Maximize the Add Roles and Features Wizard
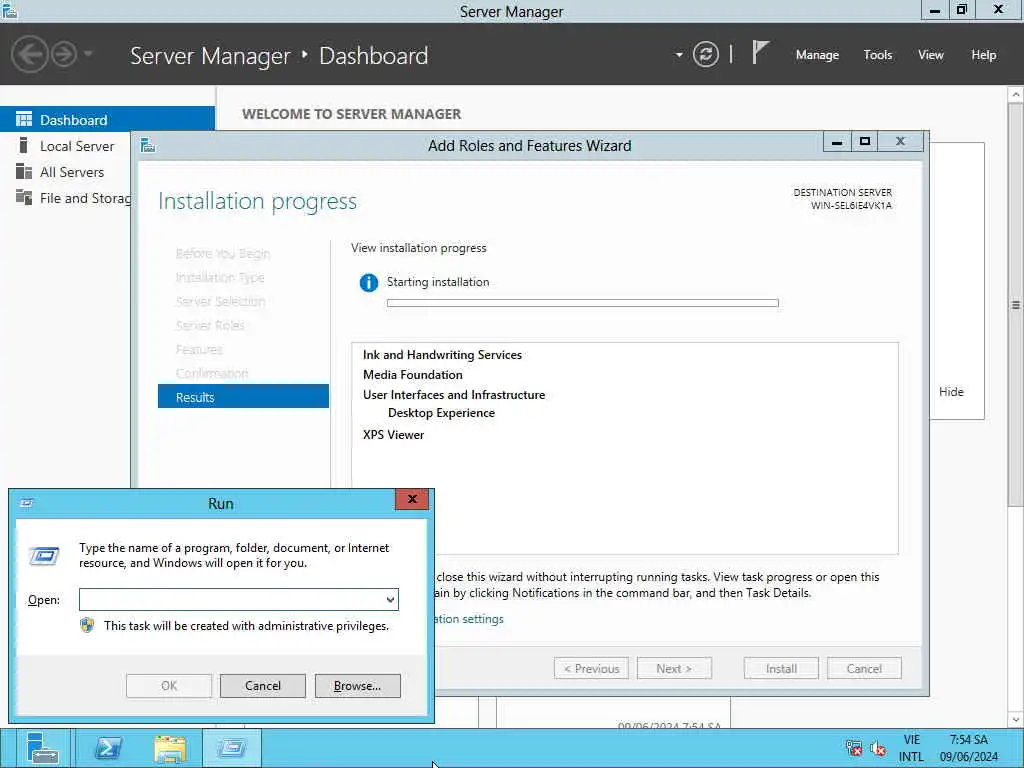 click(865, 142)
